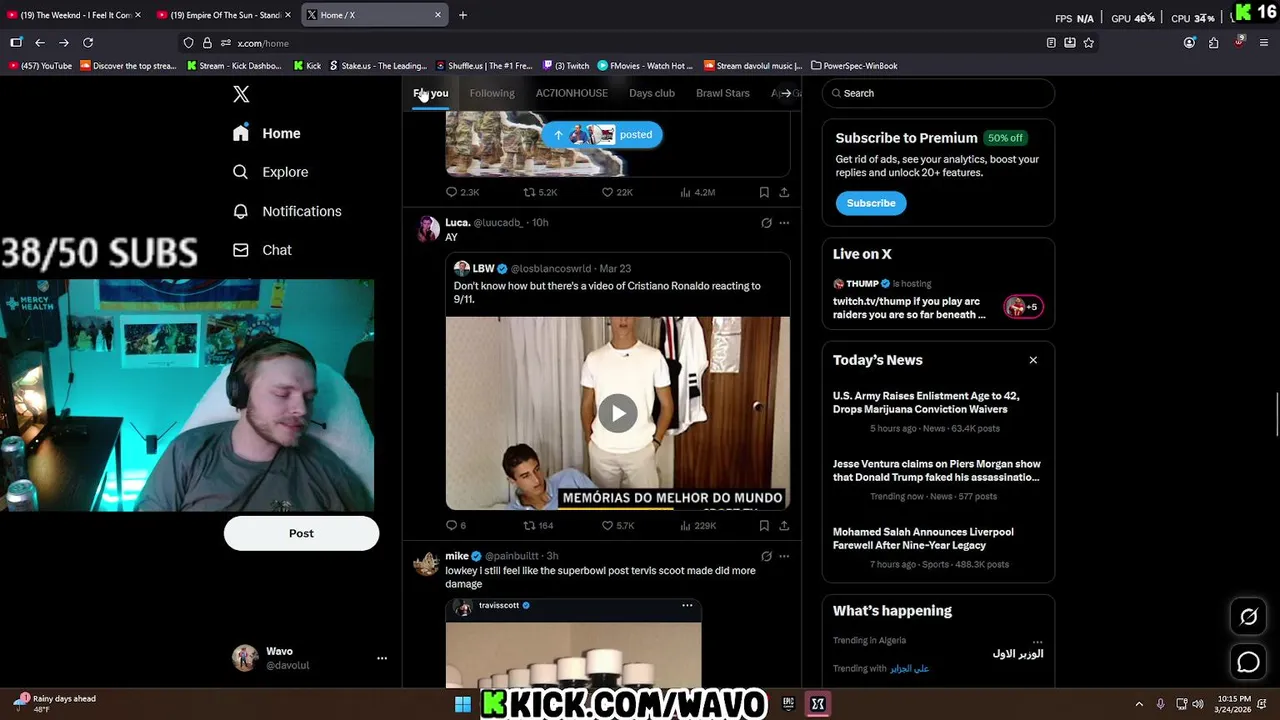Open Notifications in the sidebar
This screenshot has width=1280, height=720.
click(x=287, y=211)
